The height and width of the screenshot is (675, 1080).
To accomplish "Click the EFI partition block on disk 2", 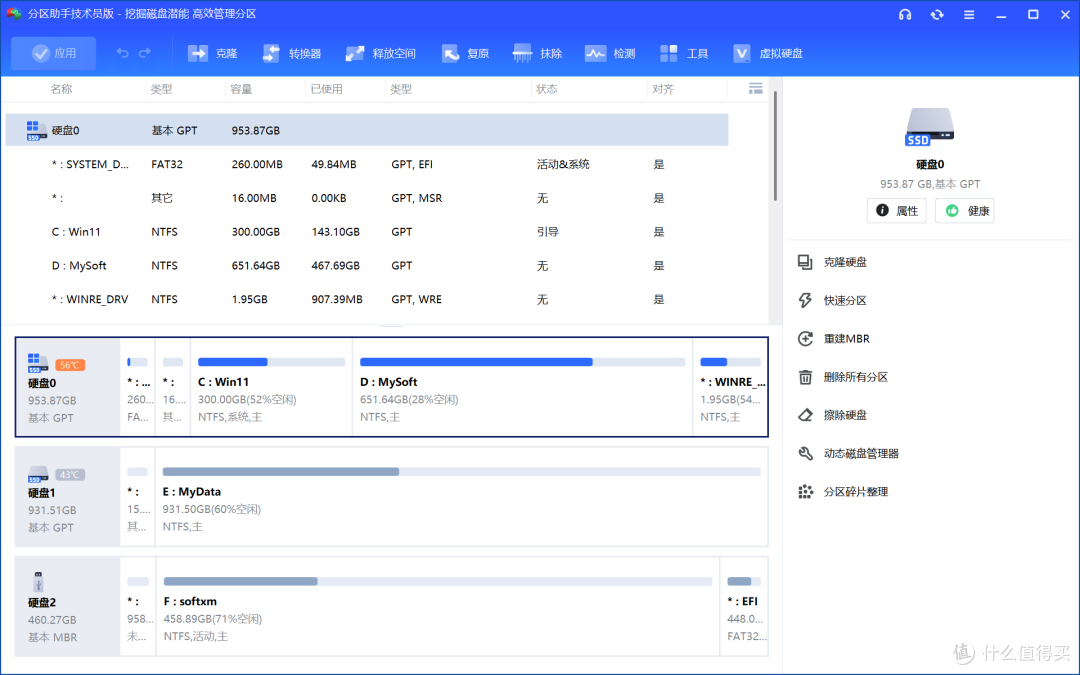I will pyautogui.click(x=744, y=606).
